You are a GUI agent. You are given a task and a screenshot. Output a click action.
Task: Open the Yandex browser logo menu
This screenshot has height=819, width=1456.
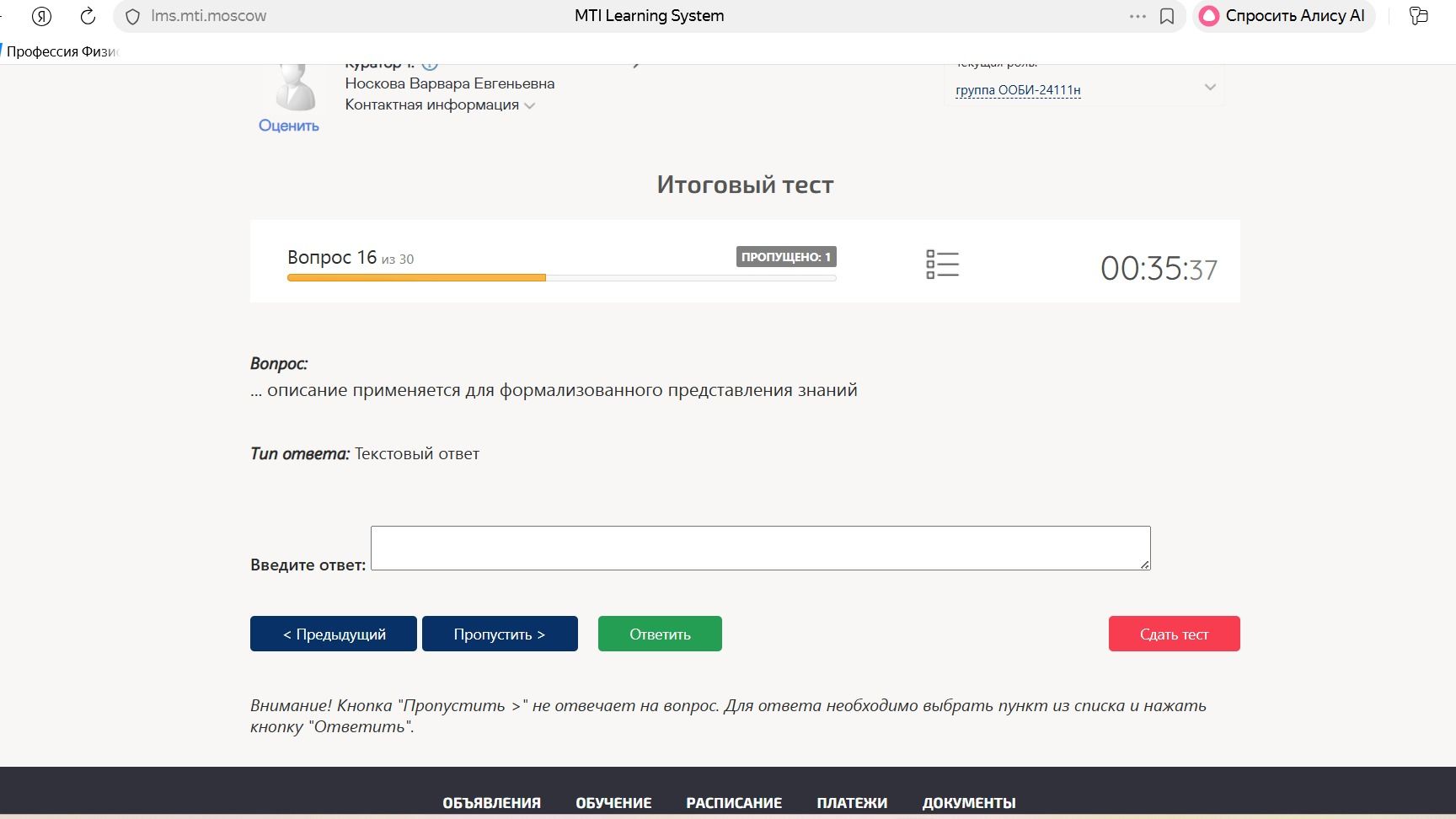tap(41, 16)
